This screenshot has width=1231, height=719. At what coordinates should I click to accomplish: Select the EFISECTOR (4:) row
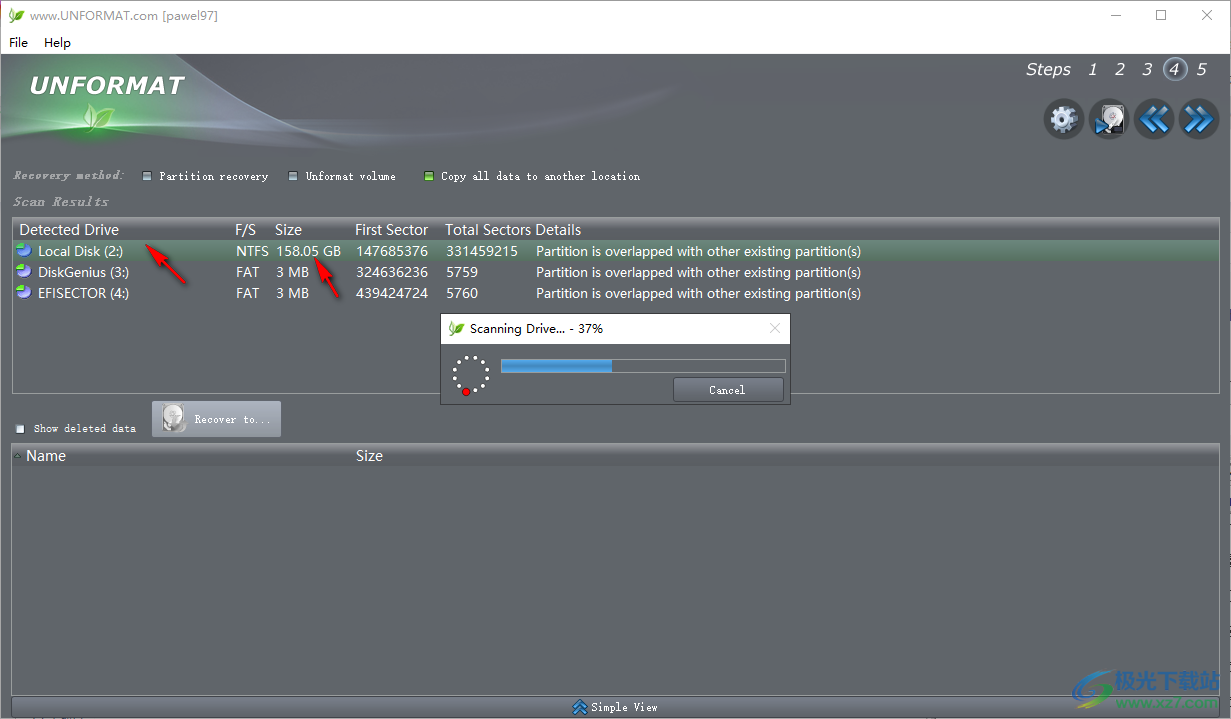click(x=615, y=293)
